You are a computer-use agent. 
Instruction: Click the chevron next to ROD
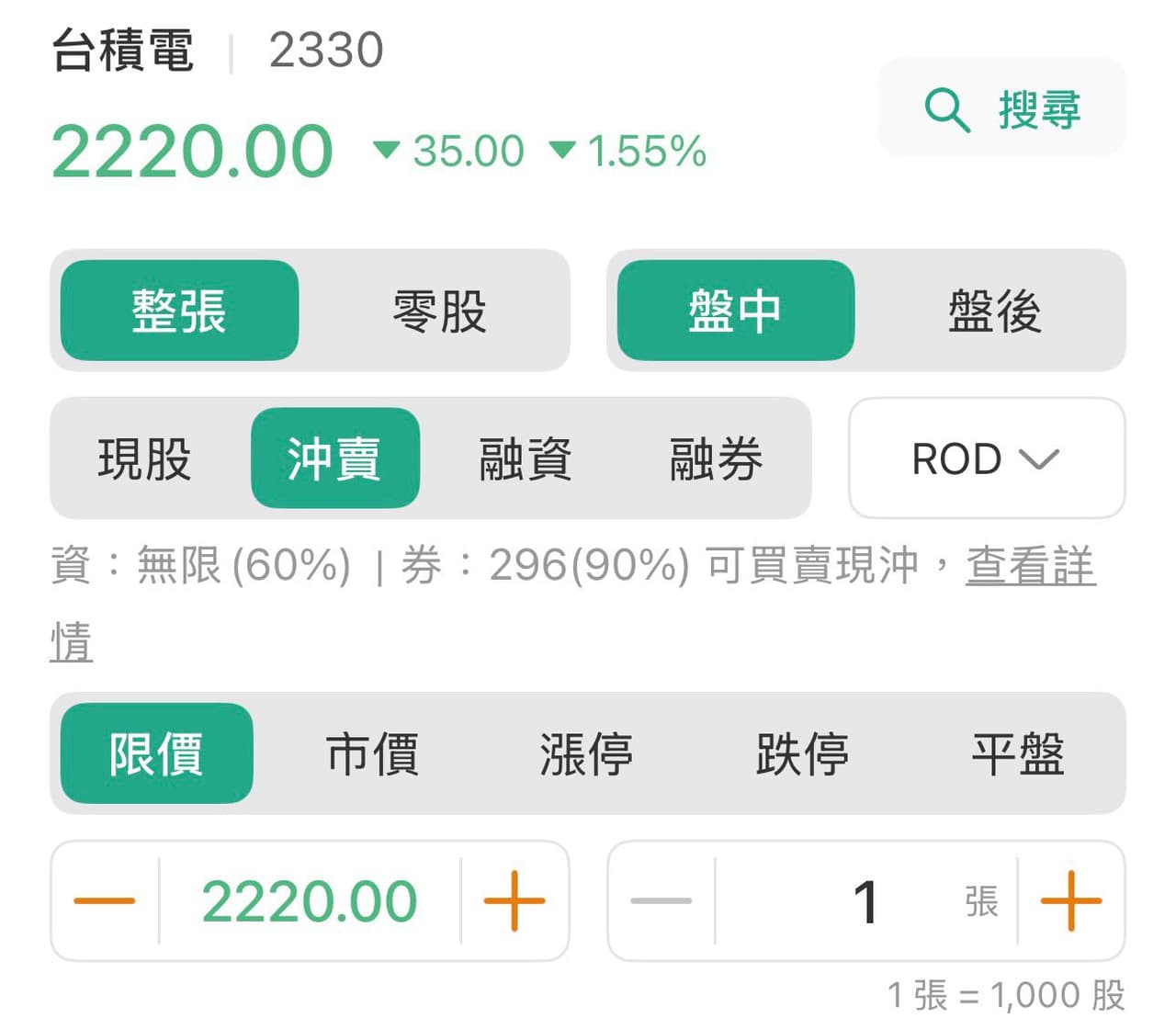(1039, 458)
